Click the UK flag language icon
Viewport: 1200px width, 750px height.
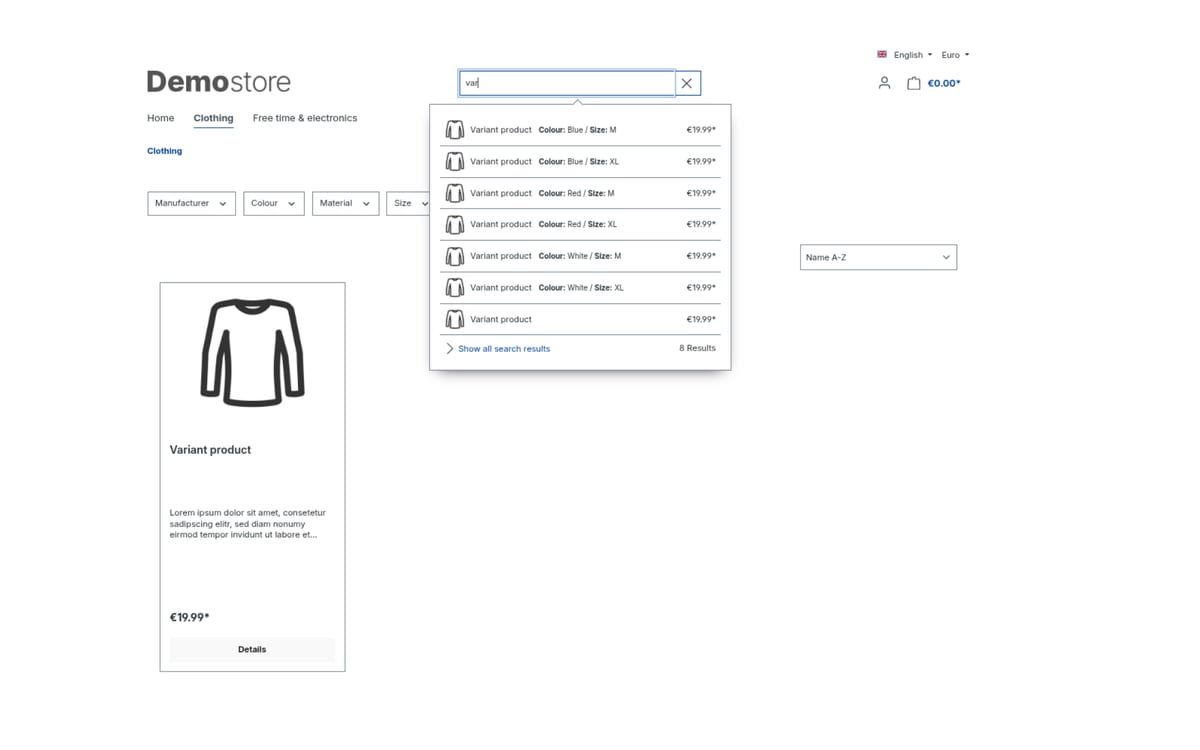(882, 54)
